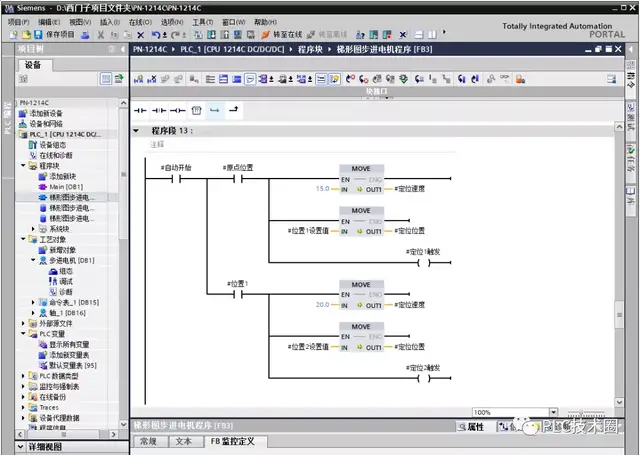
Task: Click the Accessible devices icon
Action: coord(360,35)
